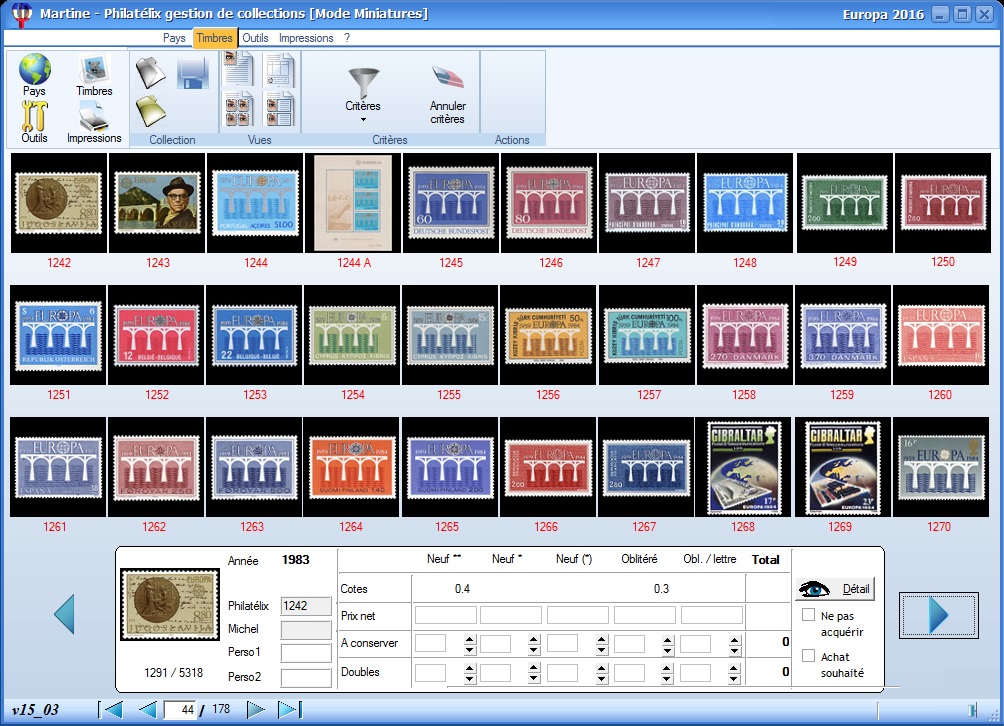Open the Timbres stamp icon
1004x726 pixels.
[x=94, y=69]
